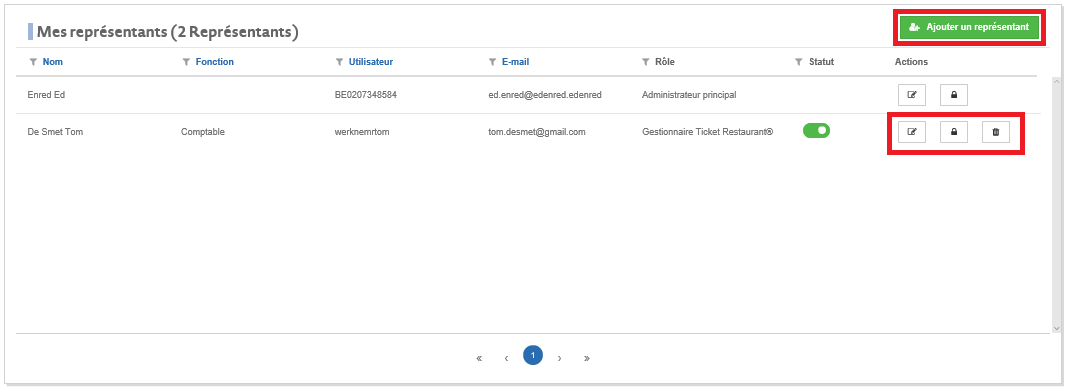Delete De Smet Tom with trash icon

point(996,132)
